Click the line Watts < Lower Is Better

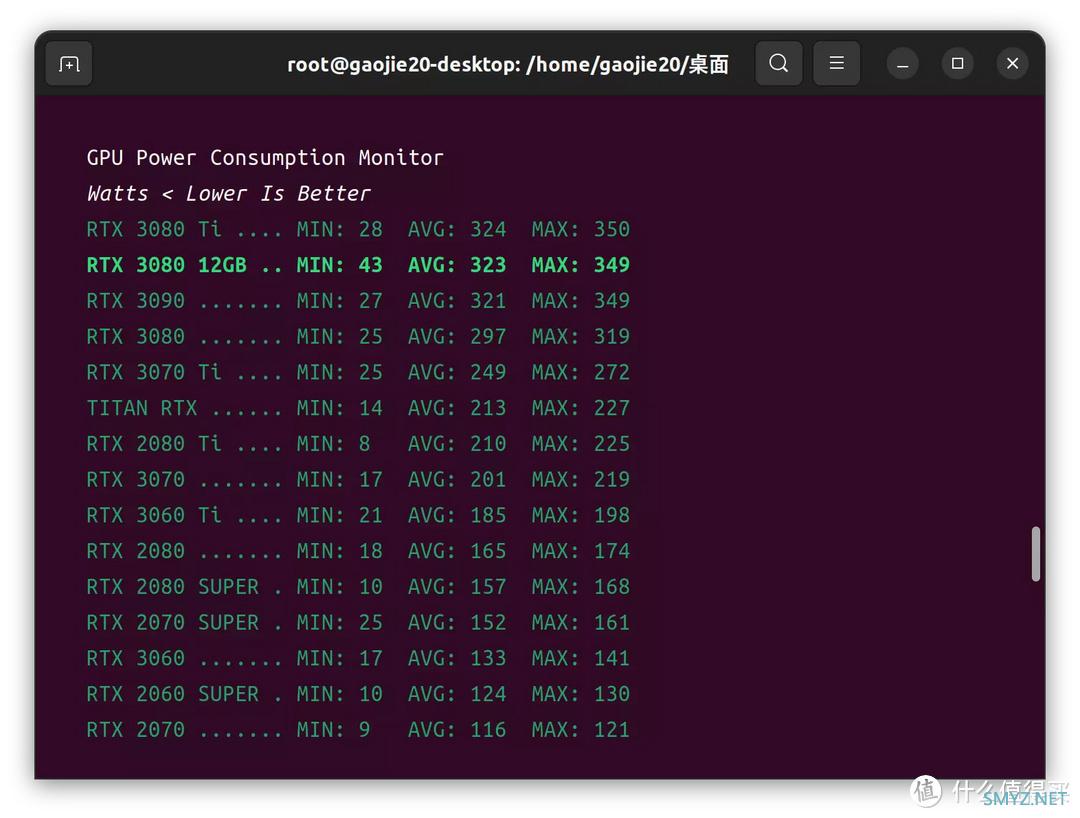(228, 193)
